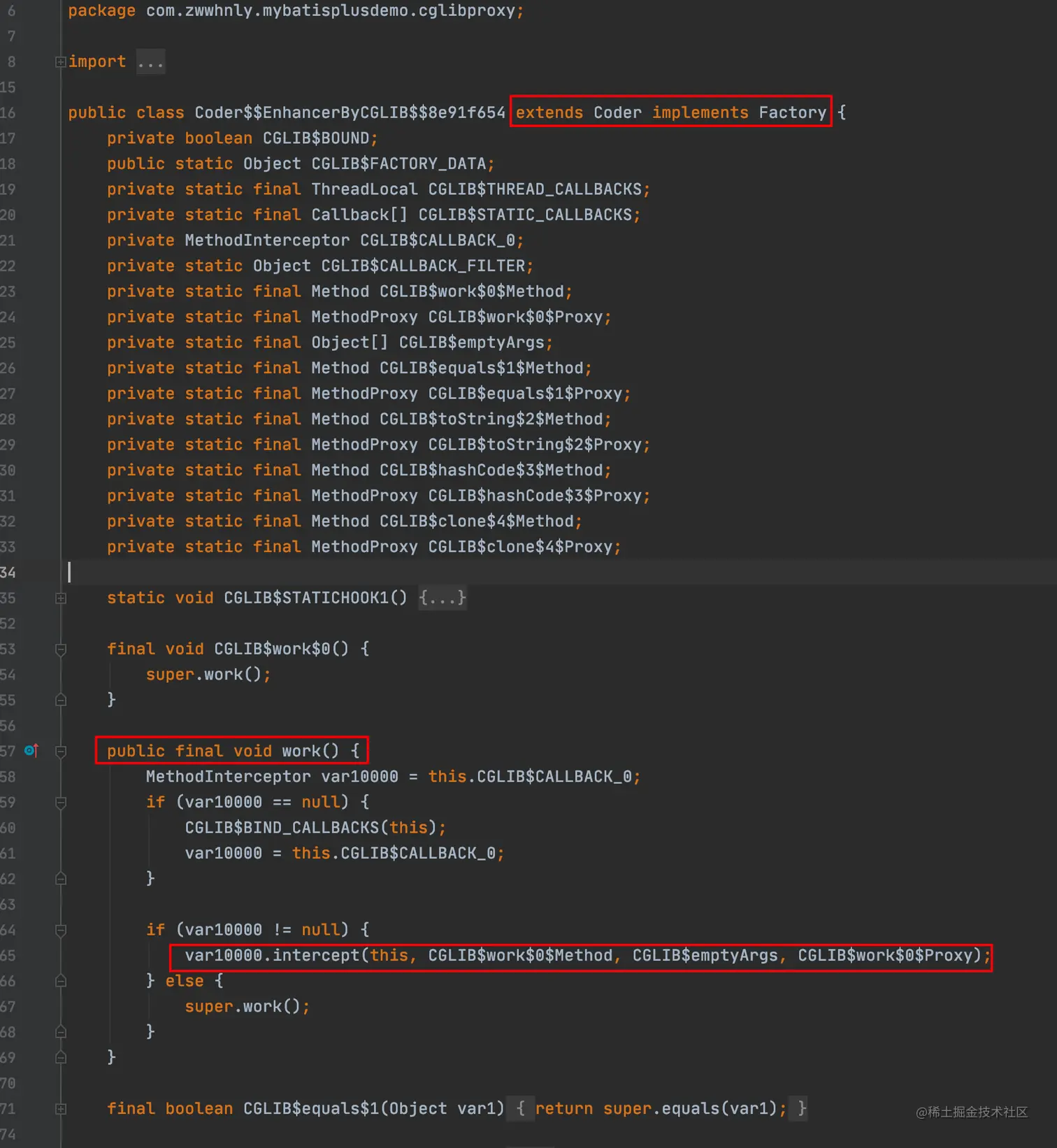Click the folded import ellipsis placeholder
The width and height of the screenshot is (1057, 1148).
(150, 62)
